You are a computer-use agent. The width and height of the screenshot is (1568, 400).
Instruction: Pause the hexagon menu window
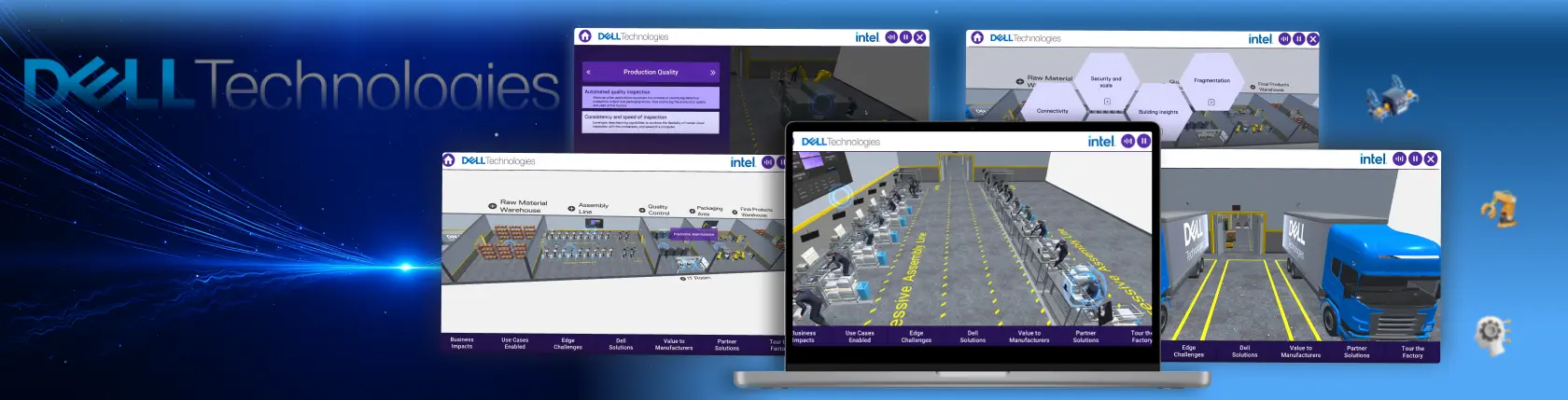click(1298, 39)
